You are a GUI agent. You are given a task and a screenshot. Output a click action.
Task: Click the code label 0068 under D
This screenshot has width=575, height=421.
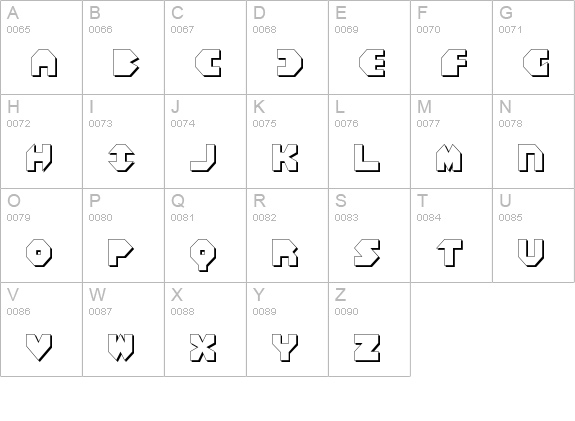264,29
